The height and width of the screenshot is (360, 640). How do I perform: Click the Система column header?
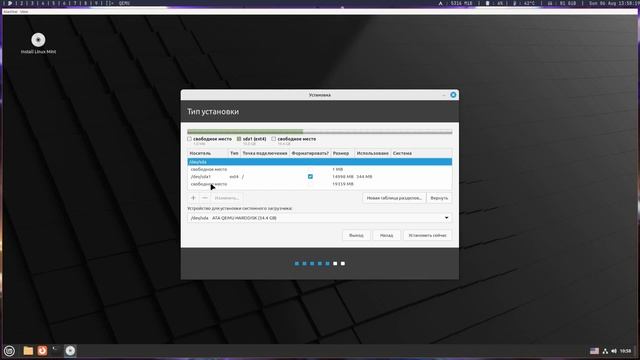[421, 153]
